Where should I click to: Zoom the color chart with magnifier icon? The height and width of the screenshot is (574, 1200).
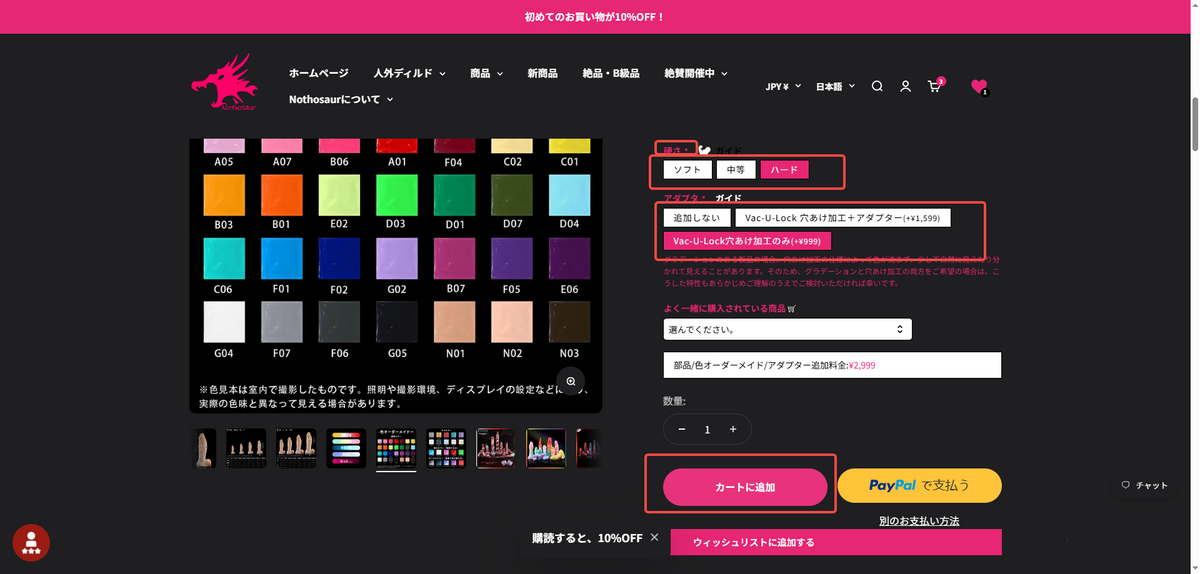[570, 381]
